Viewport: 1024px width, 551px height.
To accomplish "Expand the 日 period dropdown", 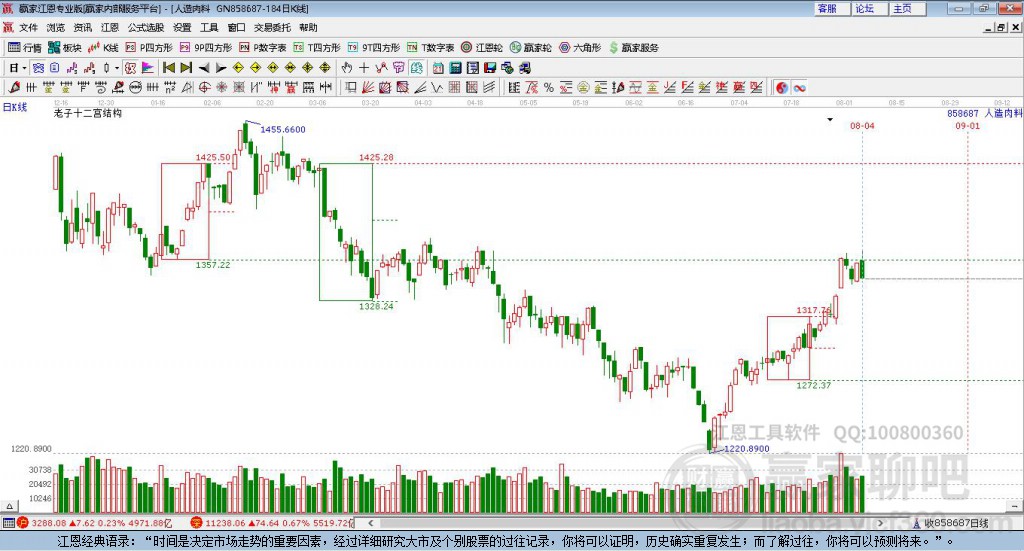I will click(18, 68).
